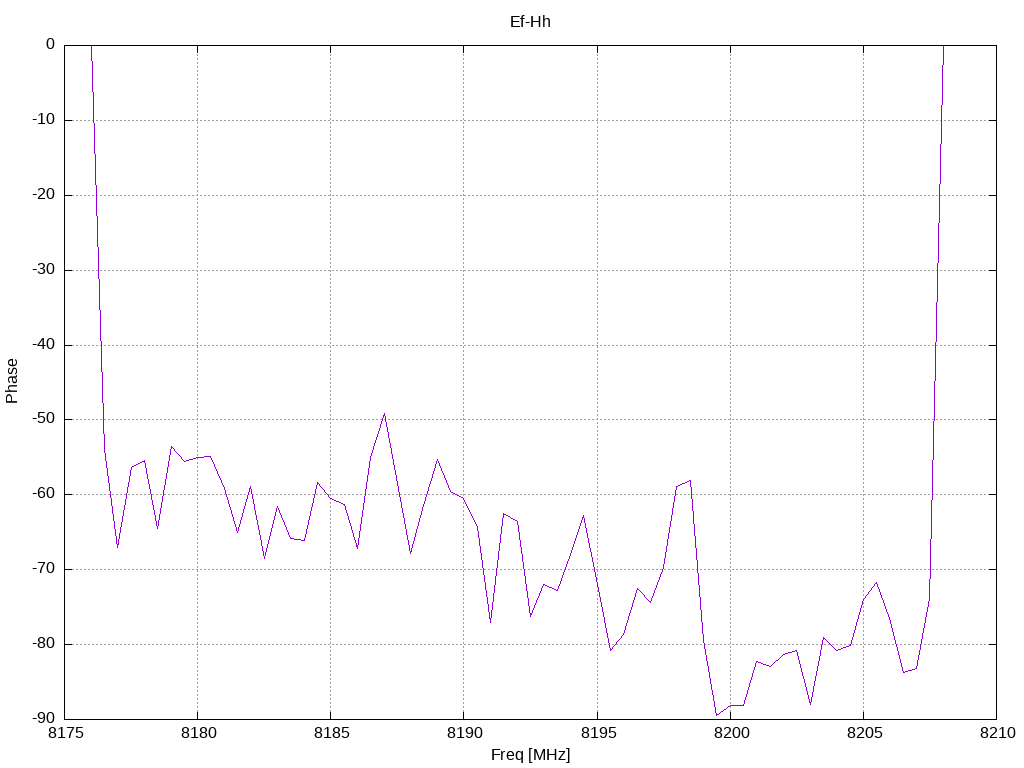Click the -30 y-axis tick label
1024x768 pixels.
click(44, 269)
